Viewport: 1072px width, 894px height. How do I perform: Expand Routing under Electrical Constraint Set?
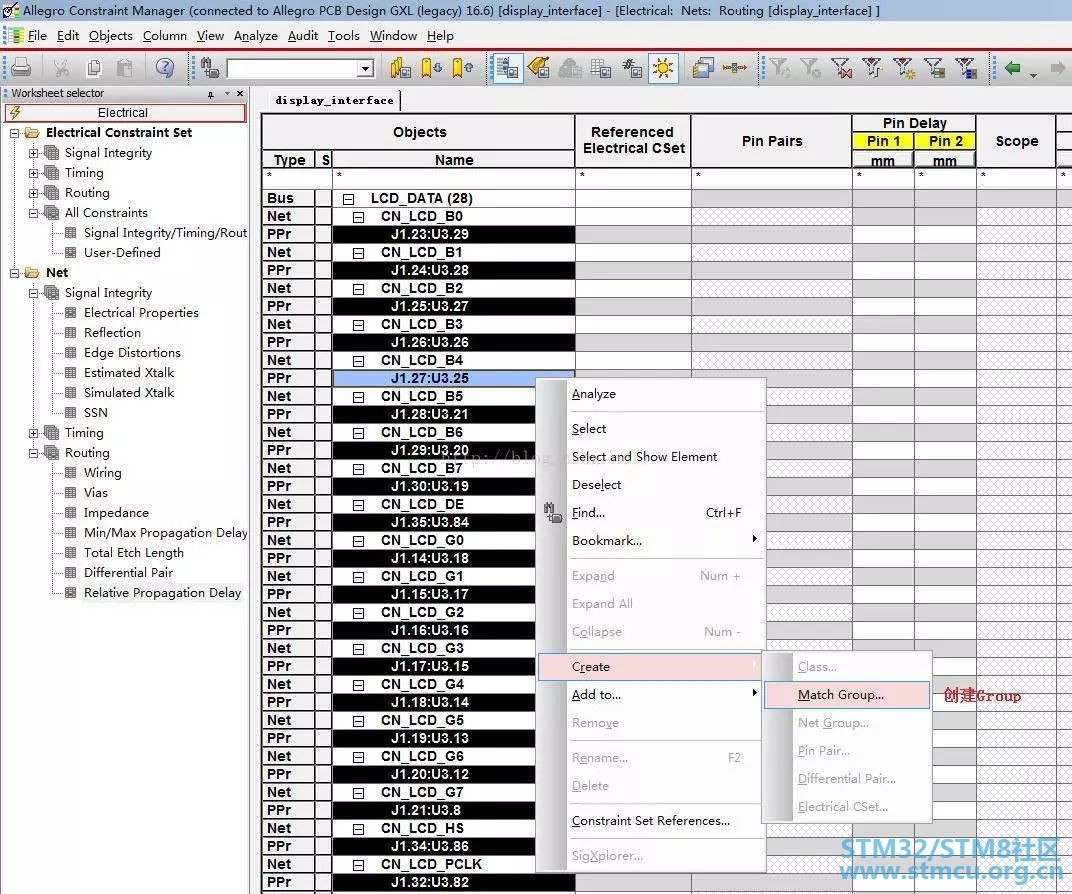(34, 193)
